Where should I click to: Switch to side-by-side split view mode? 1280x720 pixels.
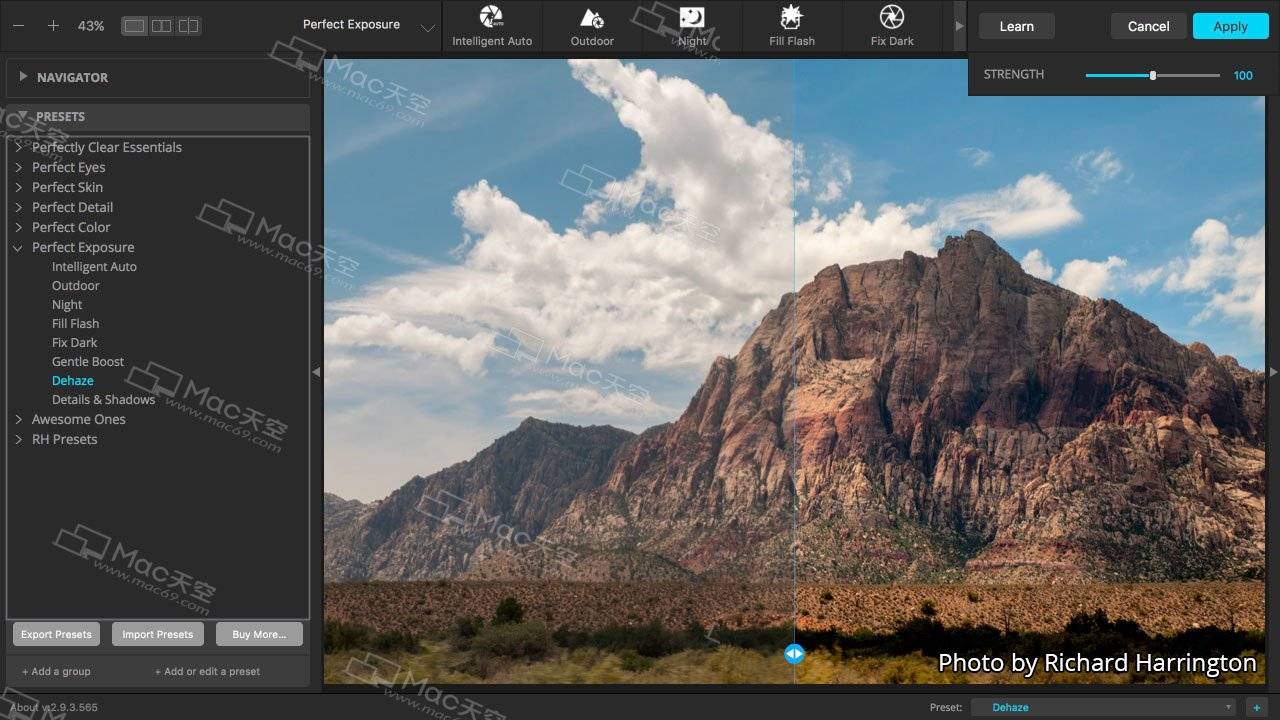pos(161,26)
